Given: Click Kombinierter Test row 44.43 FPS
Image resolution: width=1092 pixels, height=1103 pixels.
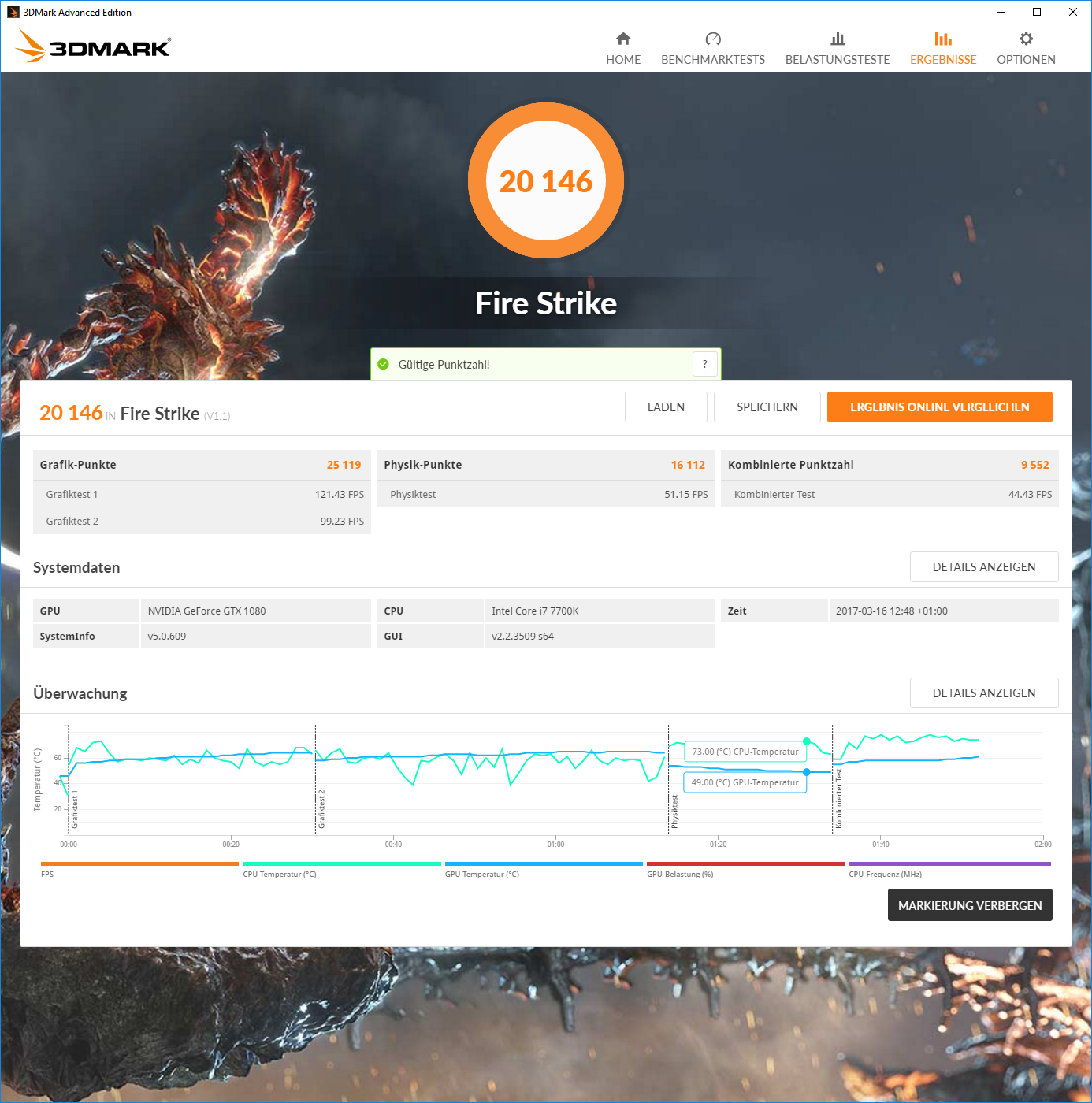Looking at the screenshot, I should pos(890,495).
